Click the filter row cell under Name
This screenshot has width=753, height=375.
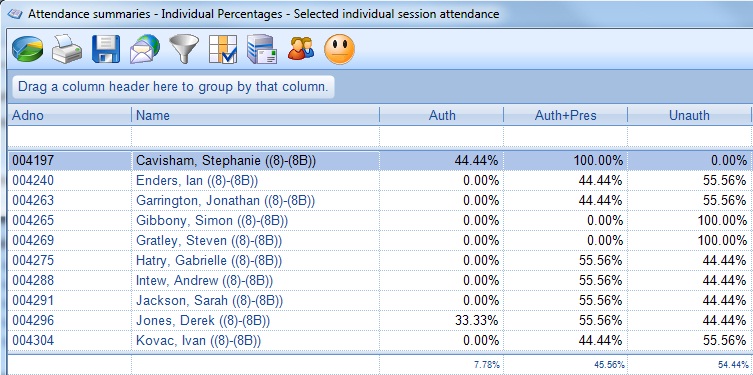255,136
